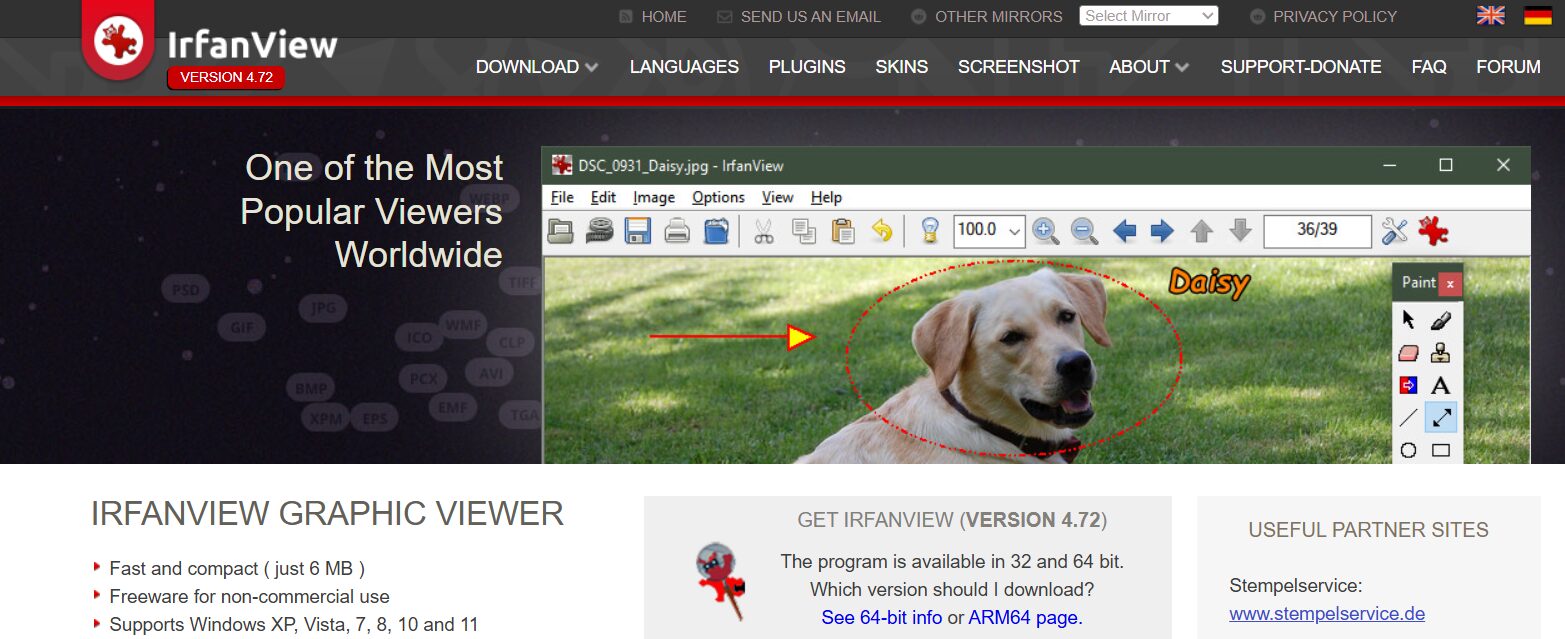Open the PLUGINS page in navigation
The image size is (1565, 639).
click(807, 67)
